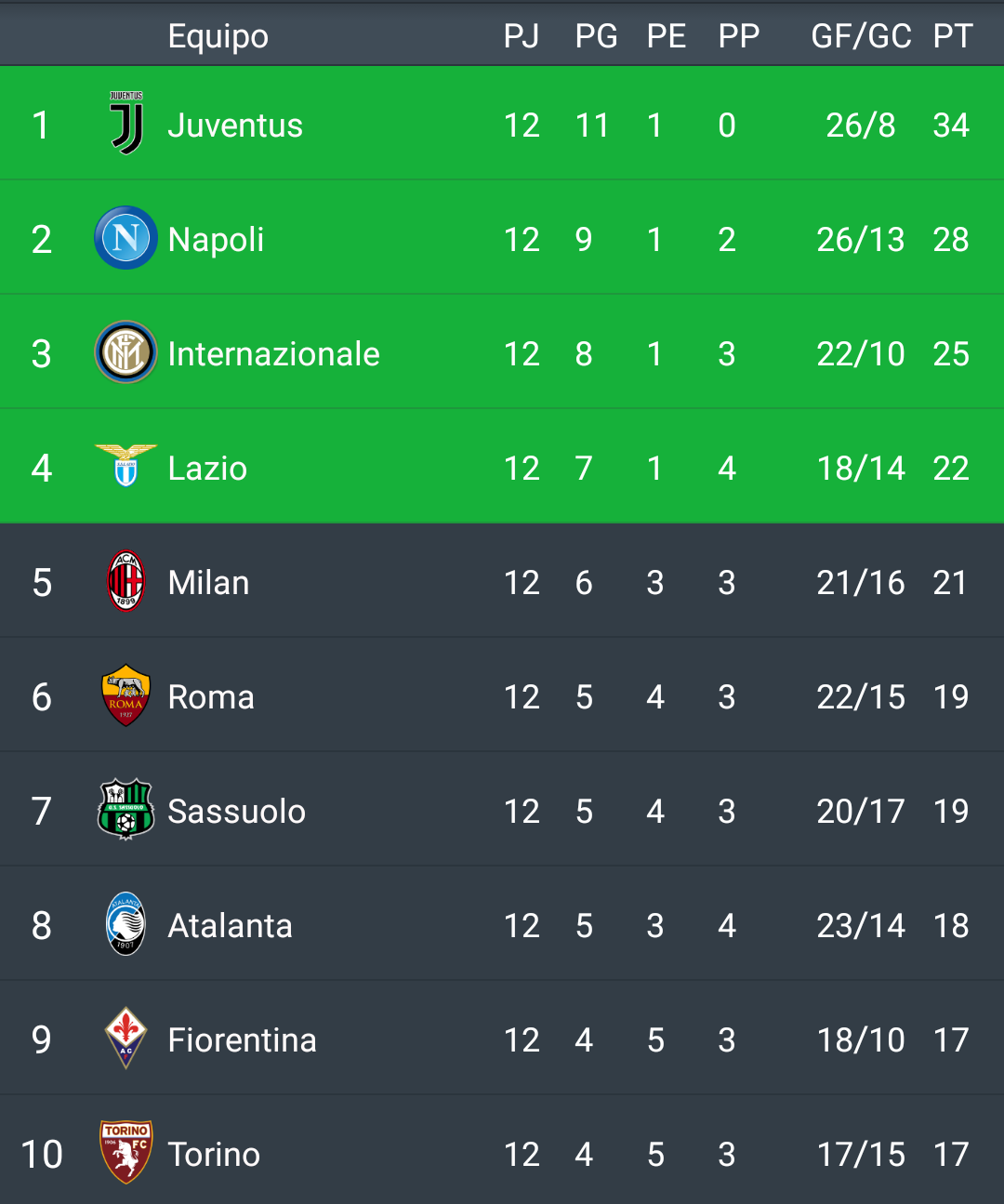Image resolution: width=1004 pixels, height=1204 pixels.
Task: Tap the Juventus club crest
Action: [x=126, y=123]
